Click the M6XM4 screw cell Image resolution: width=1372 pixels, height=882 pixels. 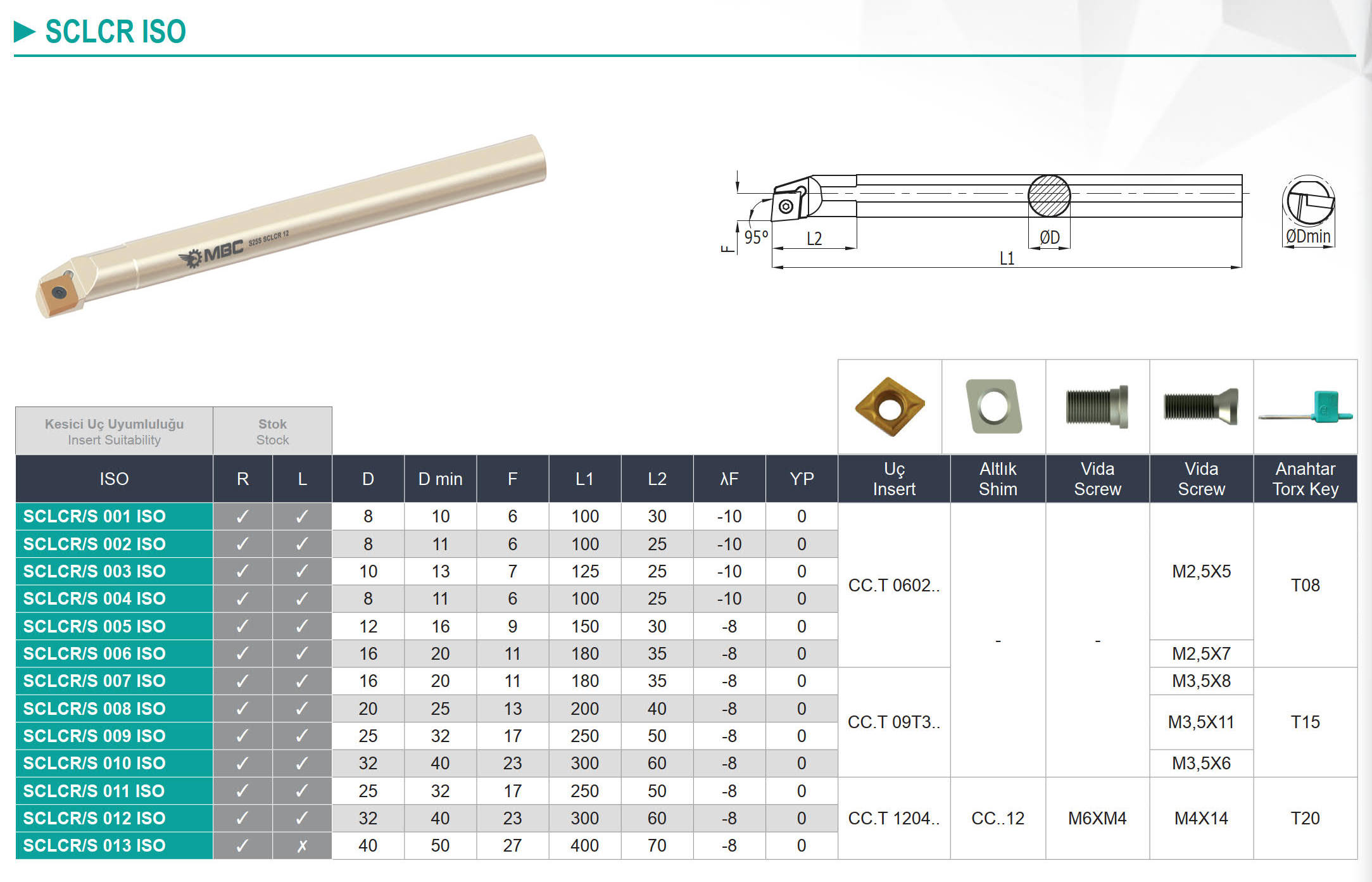(x=1097, y=818)
